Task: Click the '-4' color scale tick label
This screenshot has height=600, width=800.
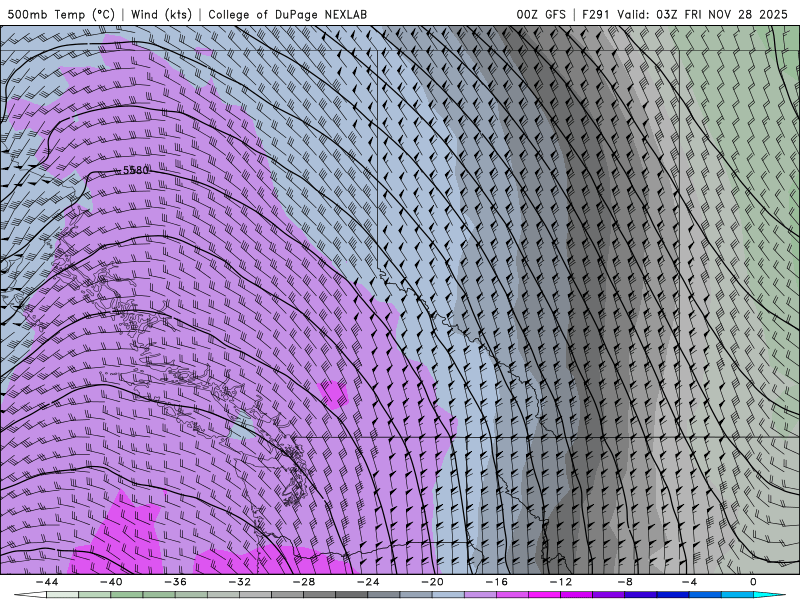Action: [689, 582]
